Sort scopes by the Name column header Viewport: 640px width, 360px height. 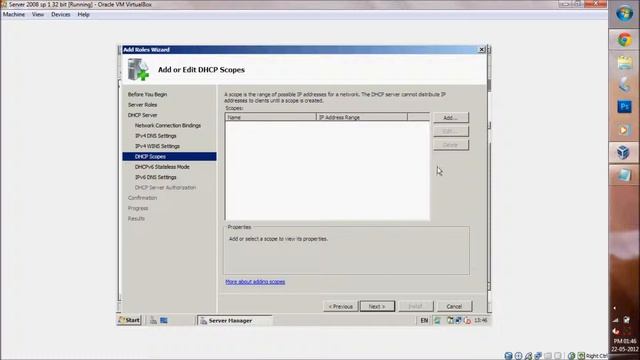click(x=271, y=117)
